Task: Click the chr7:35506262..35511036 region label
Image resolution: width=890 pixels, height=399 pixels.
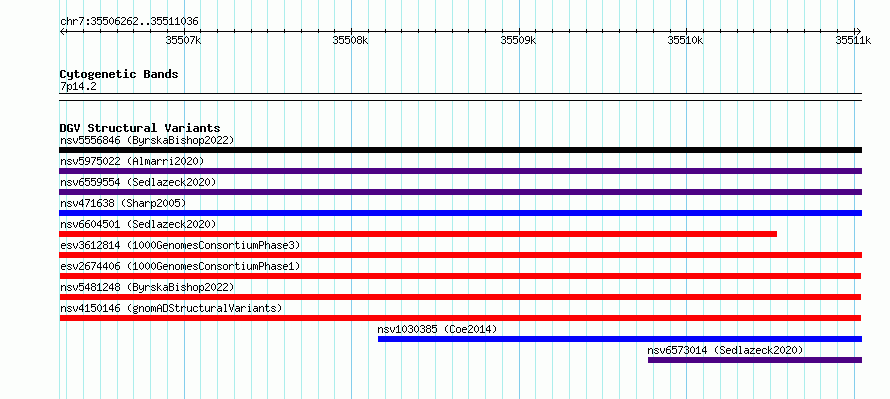Action: coord(129,21)
